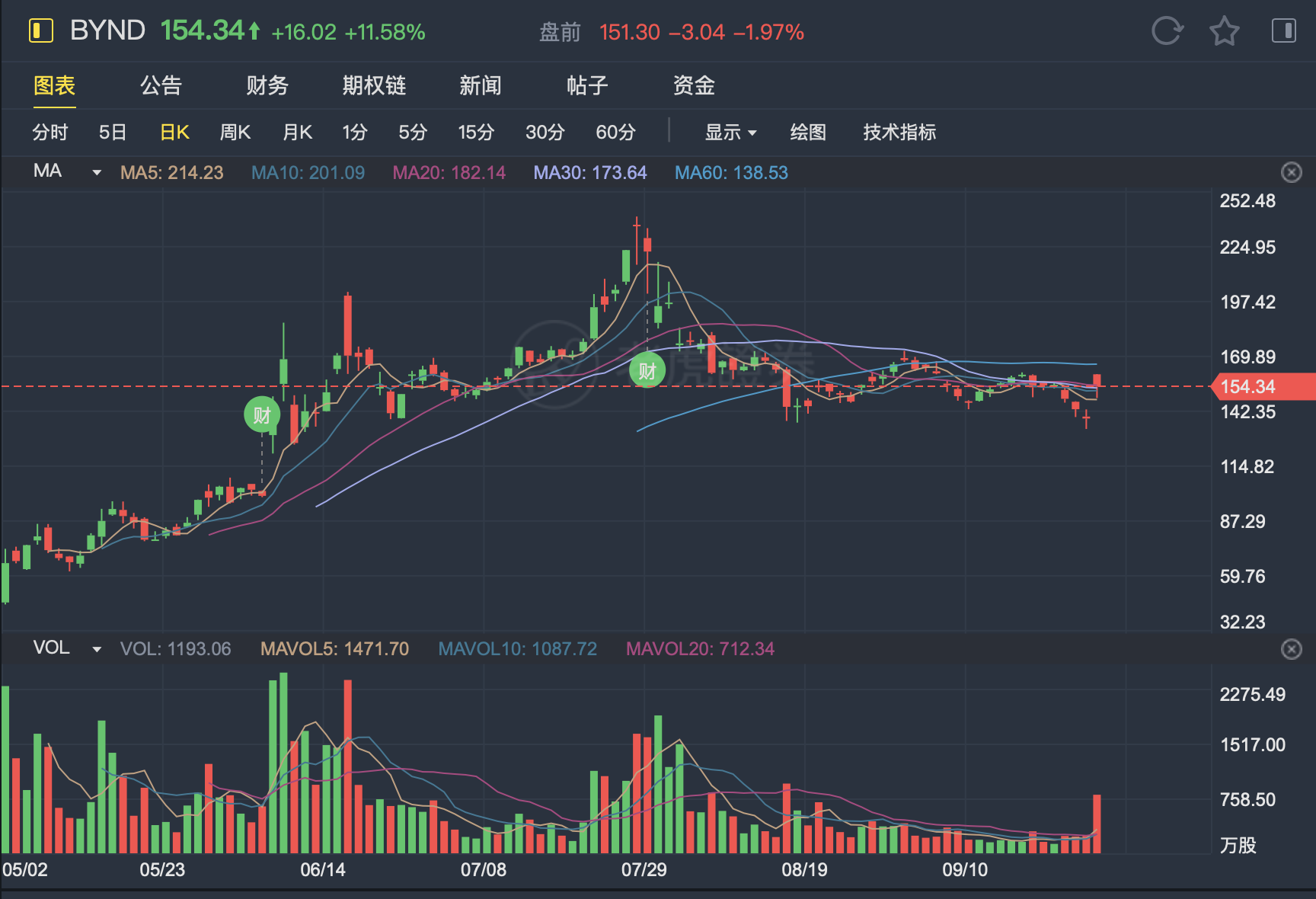Click the yellow square icon beside BYND

pyautogui.click(x=40, y=31)
